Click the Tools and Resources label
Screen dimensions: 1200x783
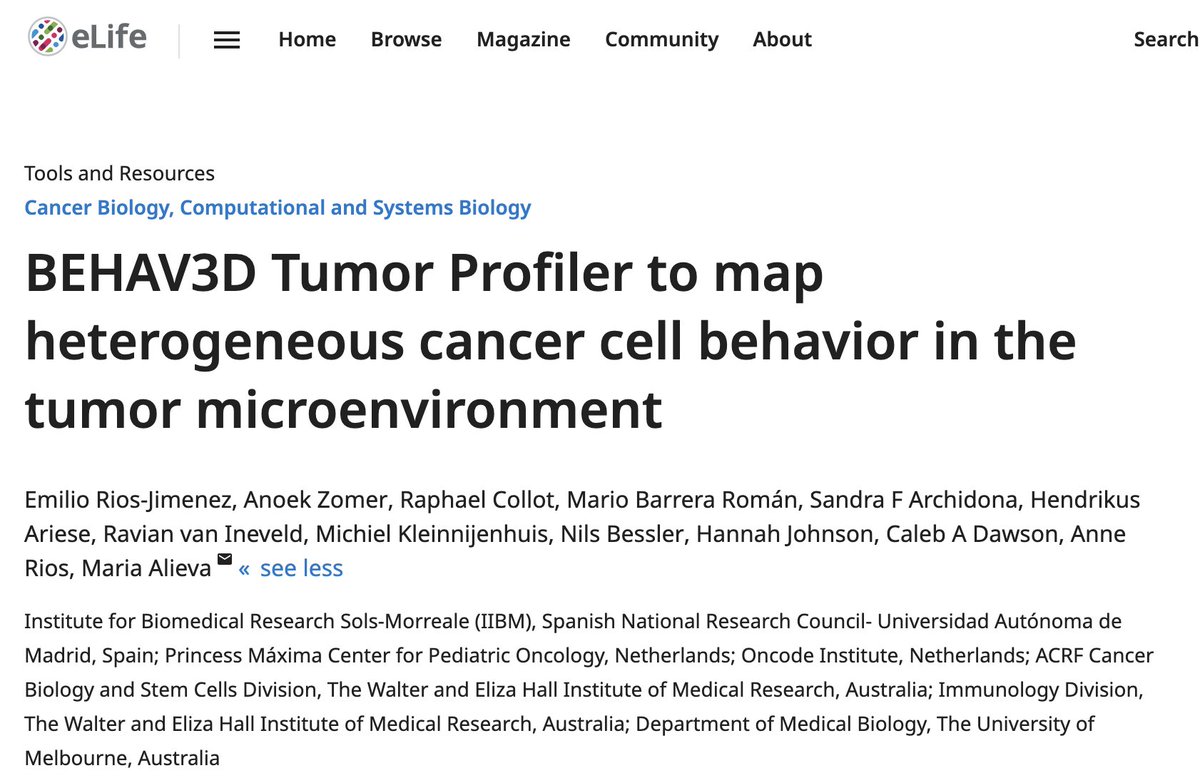[118, 173]
